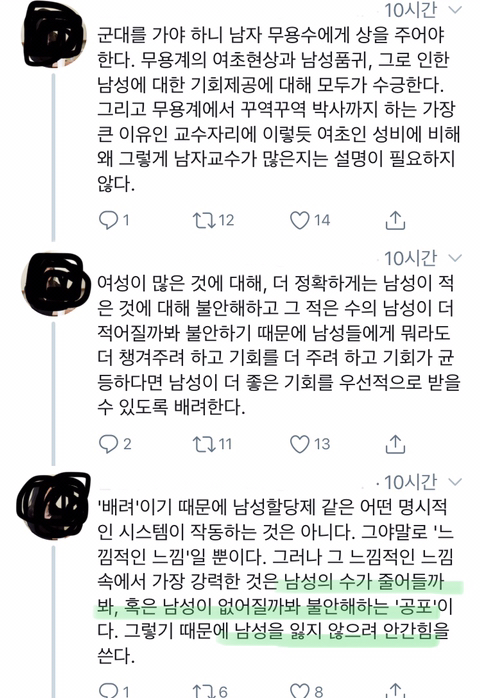480x698 pixels.
Task: Expand the second tweet's chevron options menu
Action: [455, 258]
